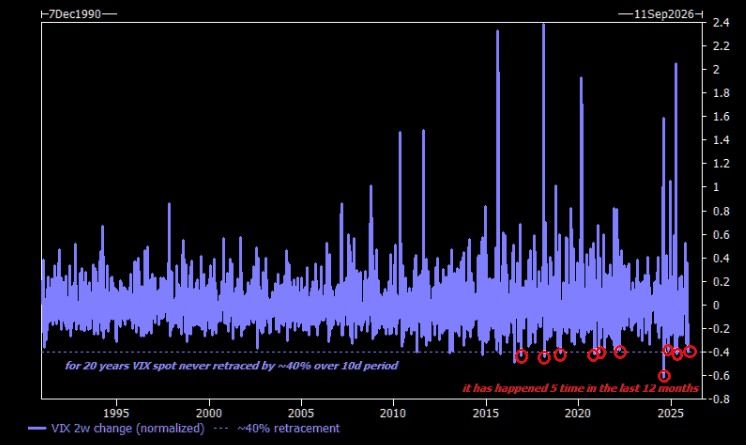Click the 1.4 y-axis value

coord(721,140)
